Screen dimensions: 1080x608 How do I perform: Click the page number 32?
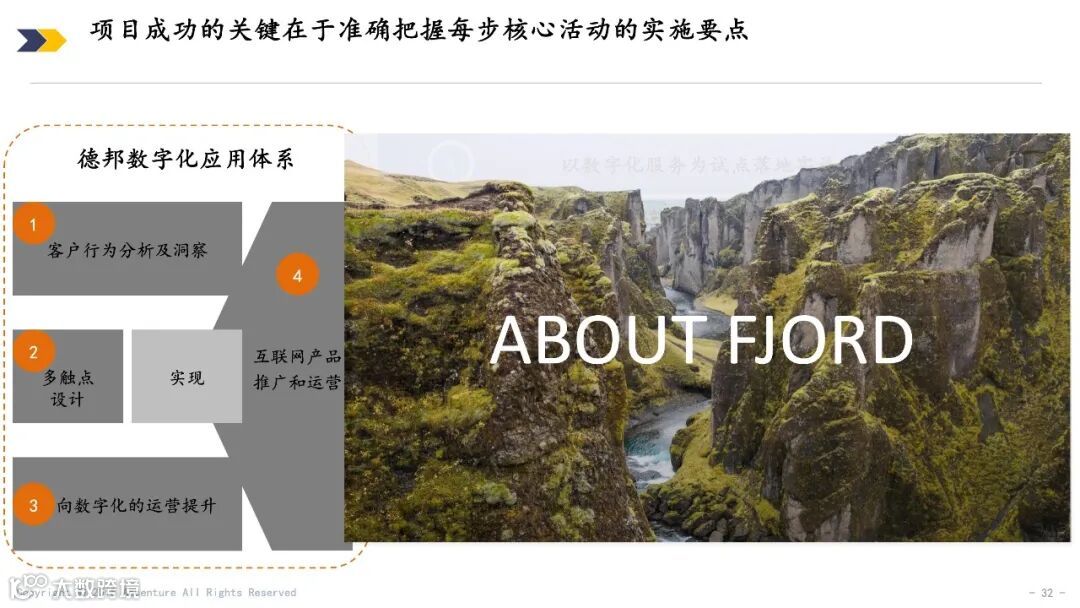[1047, 592]
